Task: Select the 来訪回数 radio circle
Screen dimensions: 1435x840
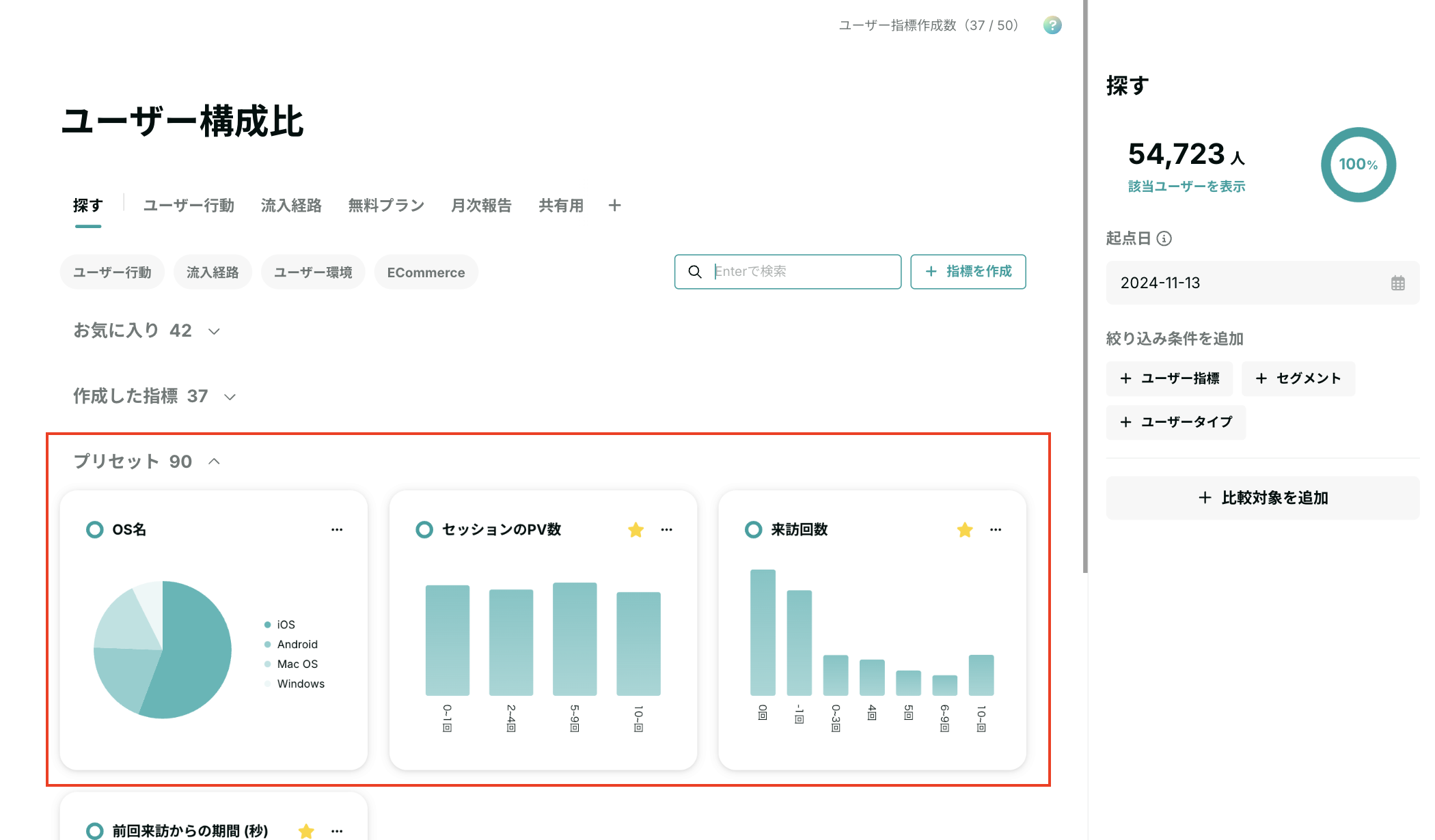Action: click(x=753, y=529)
